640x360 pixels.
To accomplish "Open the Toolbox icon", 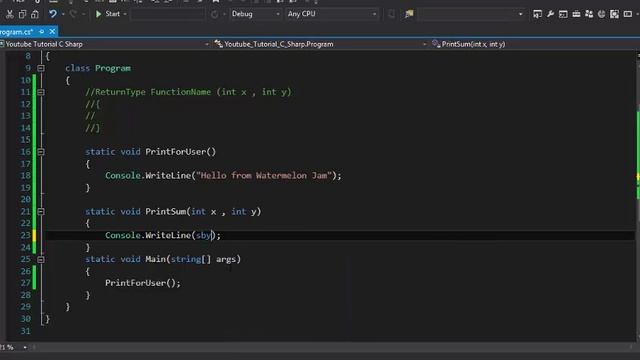I will pos(576,14).
